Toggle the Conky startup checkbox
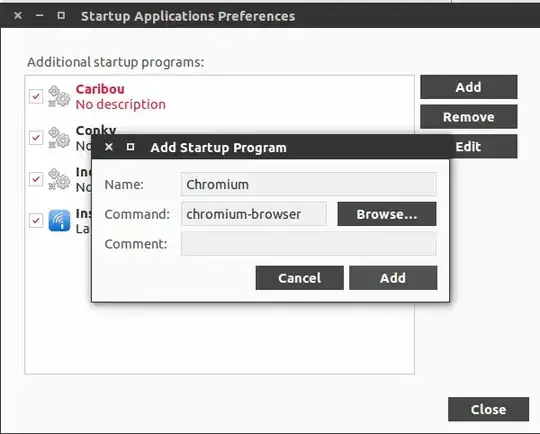Image resolution: width=540 pixels, height=434 pixels. tap(36, 138)
